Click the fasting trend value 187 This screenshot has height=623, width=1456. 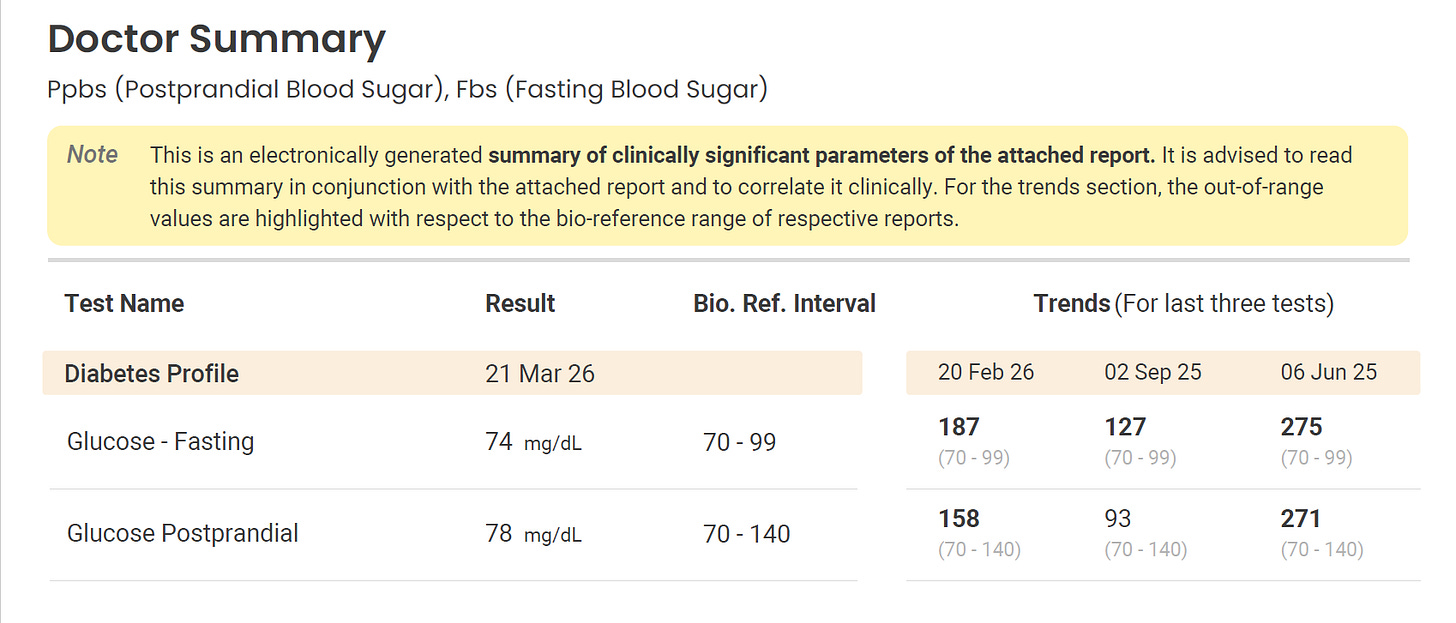click(959, 428)
